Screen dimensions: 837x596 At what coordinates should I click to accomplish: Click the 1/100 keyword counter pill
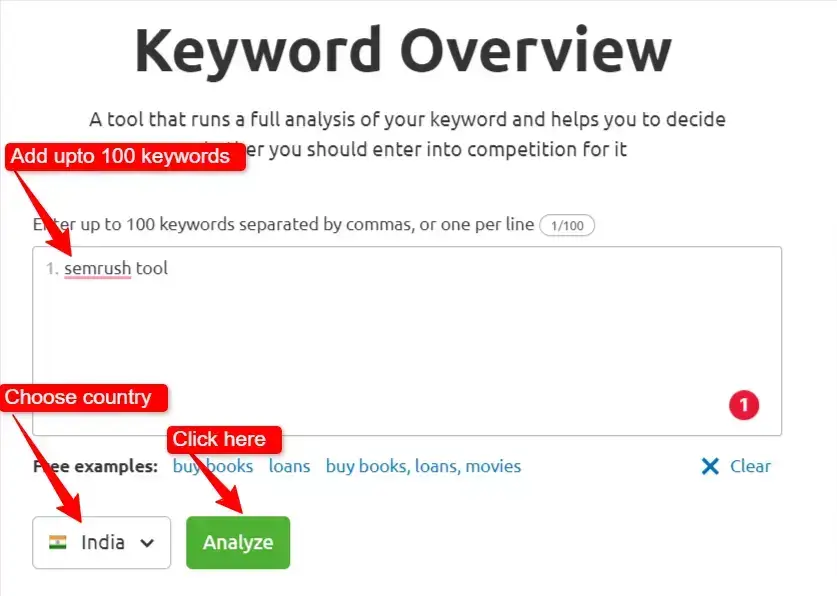567,224
